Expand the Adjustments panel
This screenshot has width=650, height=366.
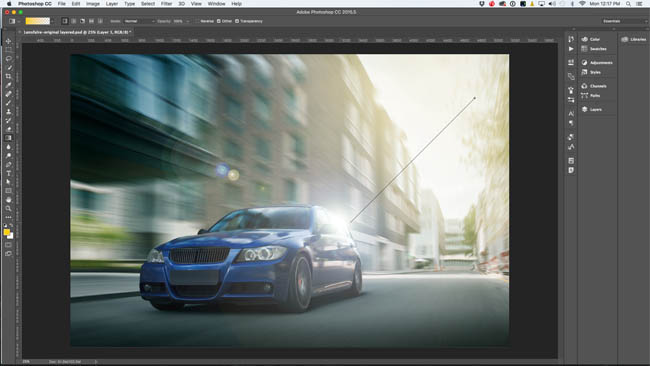[x=597, y=63]
